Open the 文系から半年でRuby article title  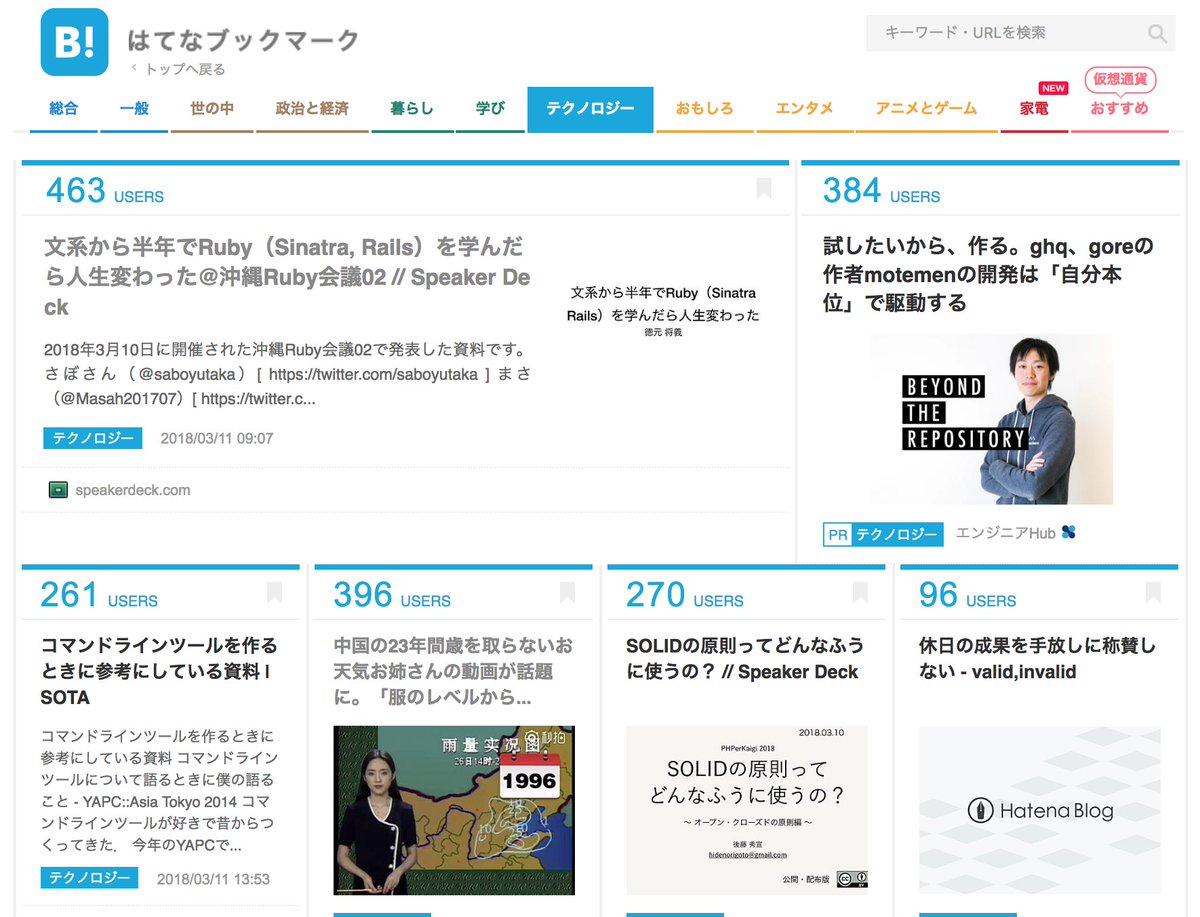coord(287,277)
